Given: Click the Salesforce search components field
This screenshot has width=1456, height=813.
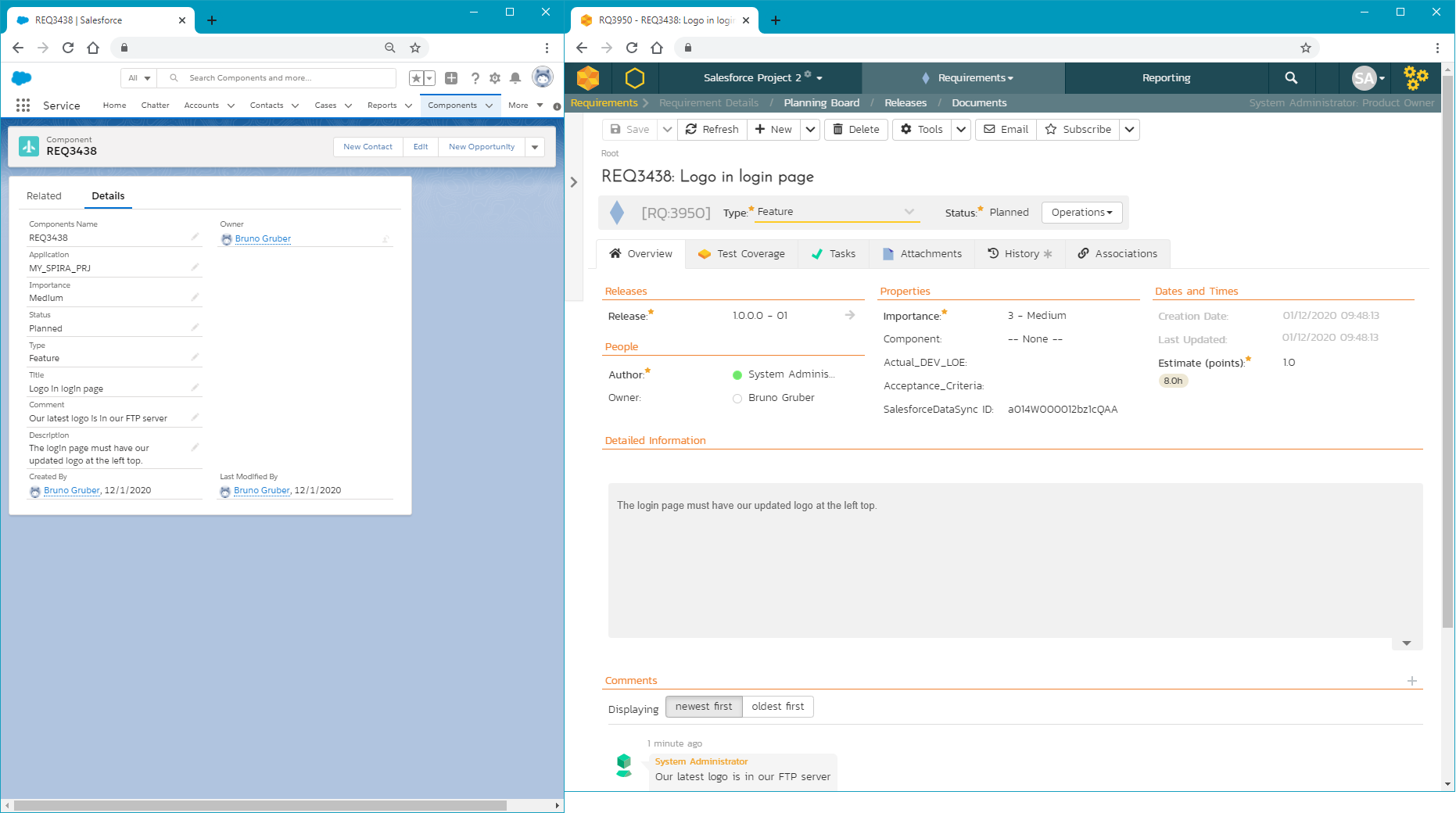Looking at the screenshot, I should click(x=289, y=78).
